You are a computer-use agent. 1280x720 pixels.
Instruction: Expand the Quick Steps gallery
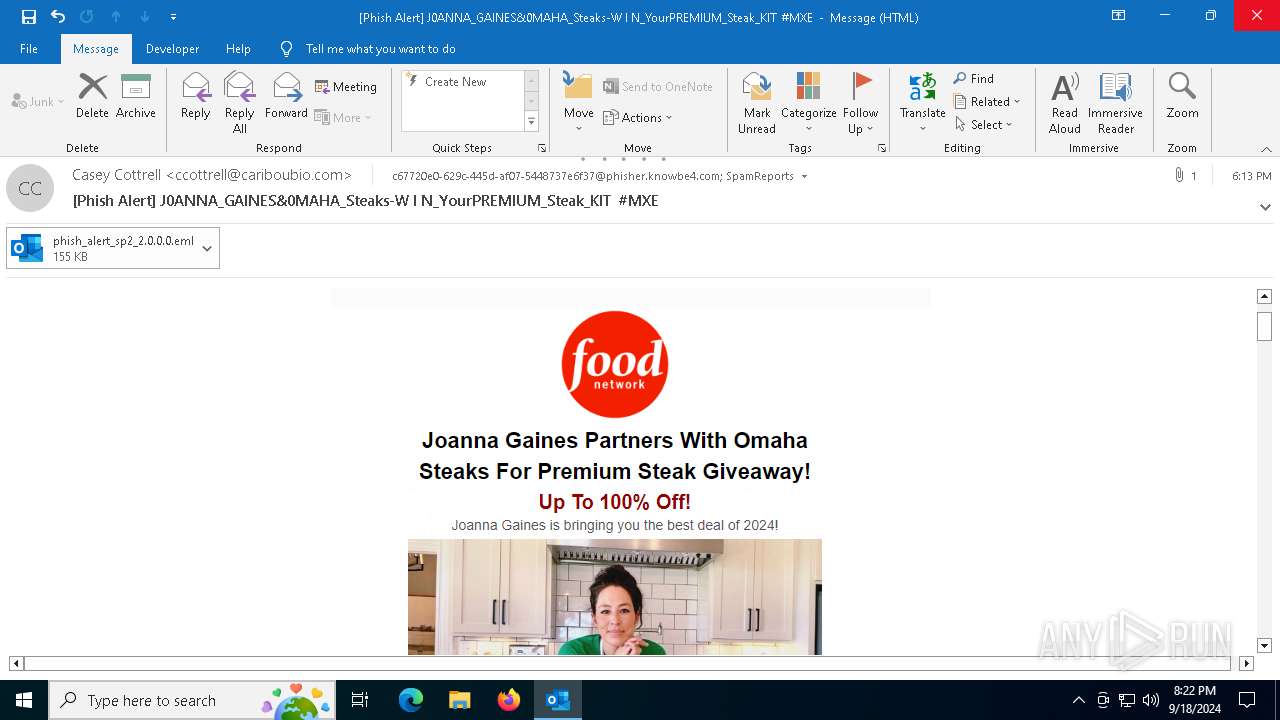tap(531, 122)
